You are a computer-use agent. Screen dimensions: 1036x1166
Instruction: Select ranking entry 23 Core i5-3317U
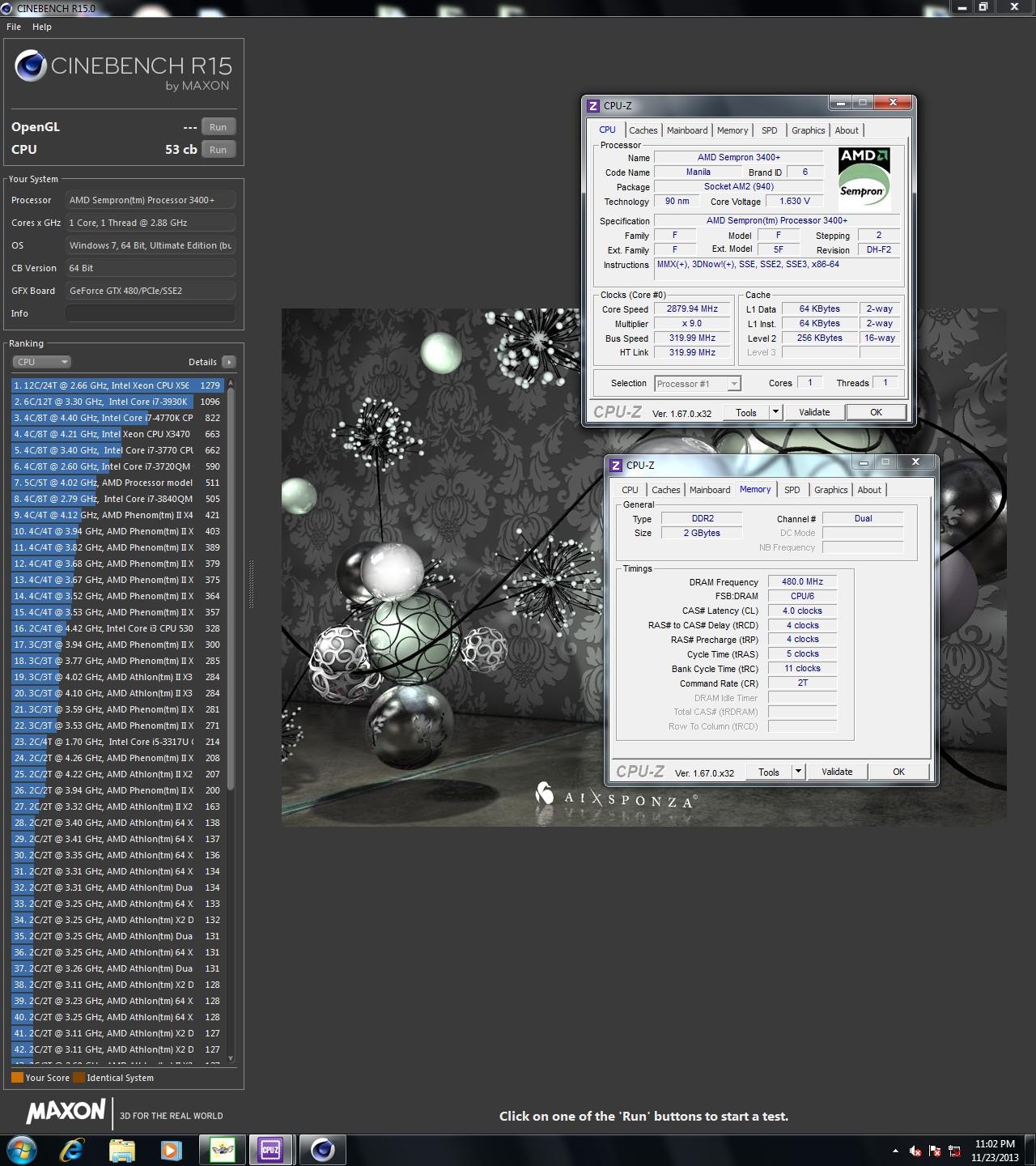tap(117, 742)
